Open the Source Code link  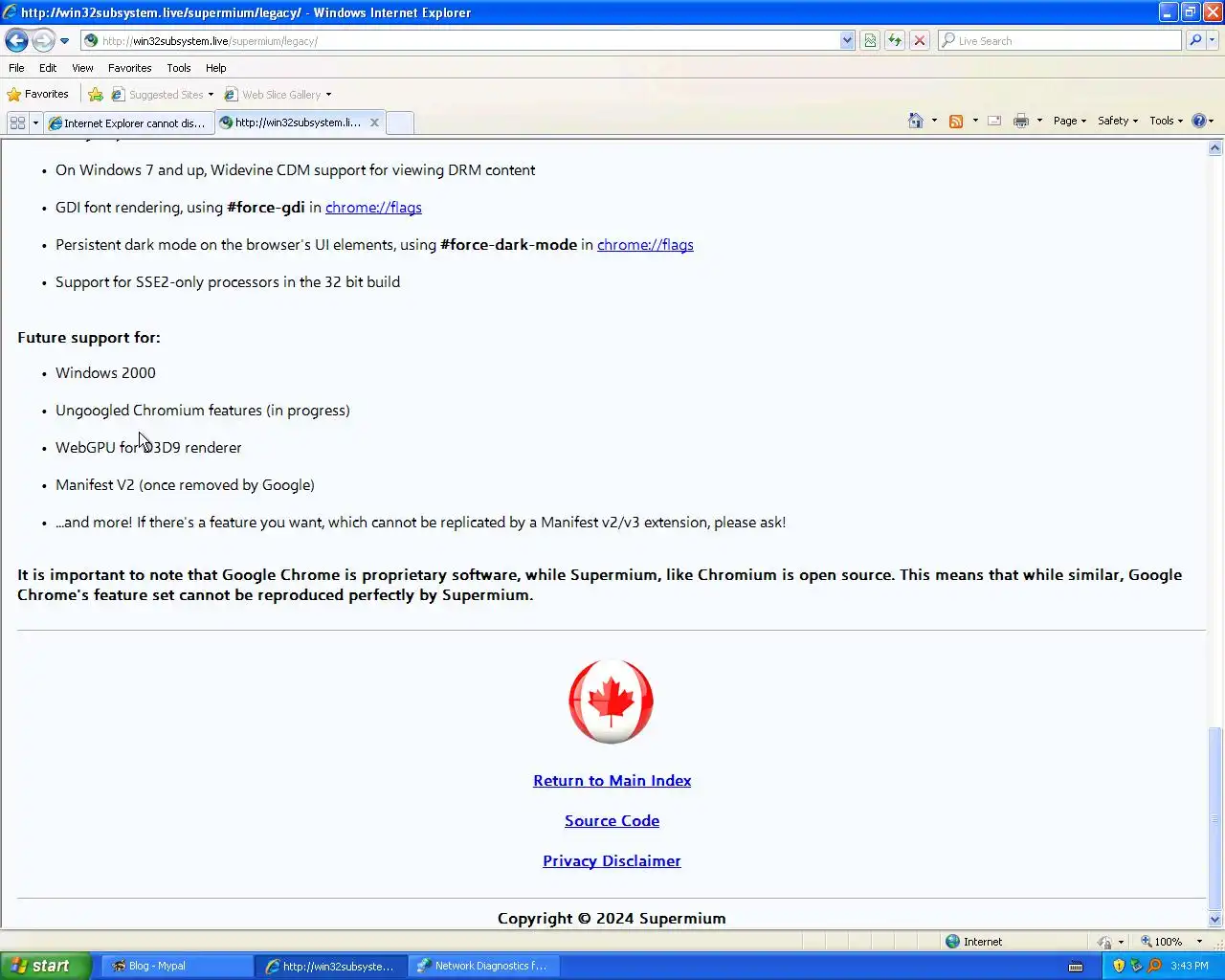click(x=612, y=820)
